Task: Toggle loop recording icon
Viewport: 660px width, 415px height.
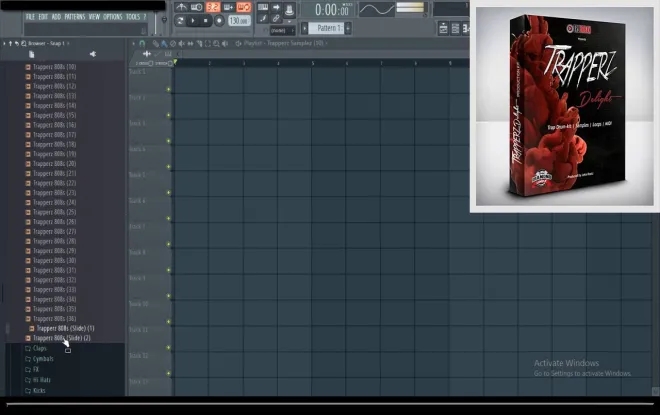Action: coord(244,7)
